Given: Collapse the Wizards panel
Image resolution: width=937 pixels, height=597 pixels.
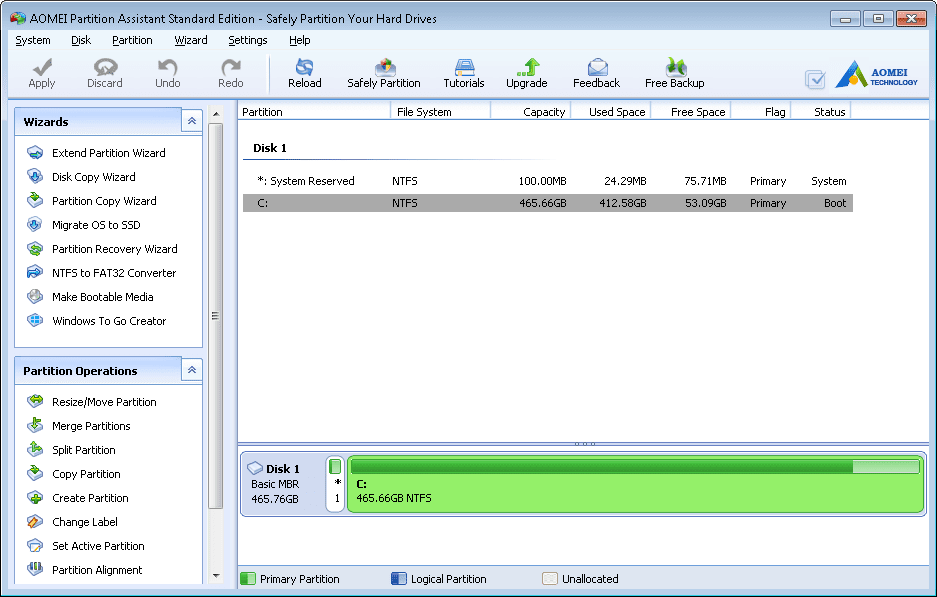Looking at the screenshot, I should pos(191,121).
